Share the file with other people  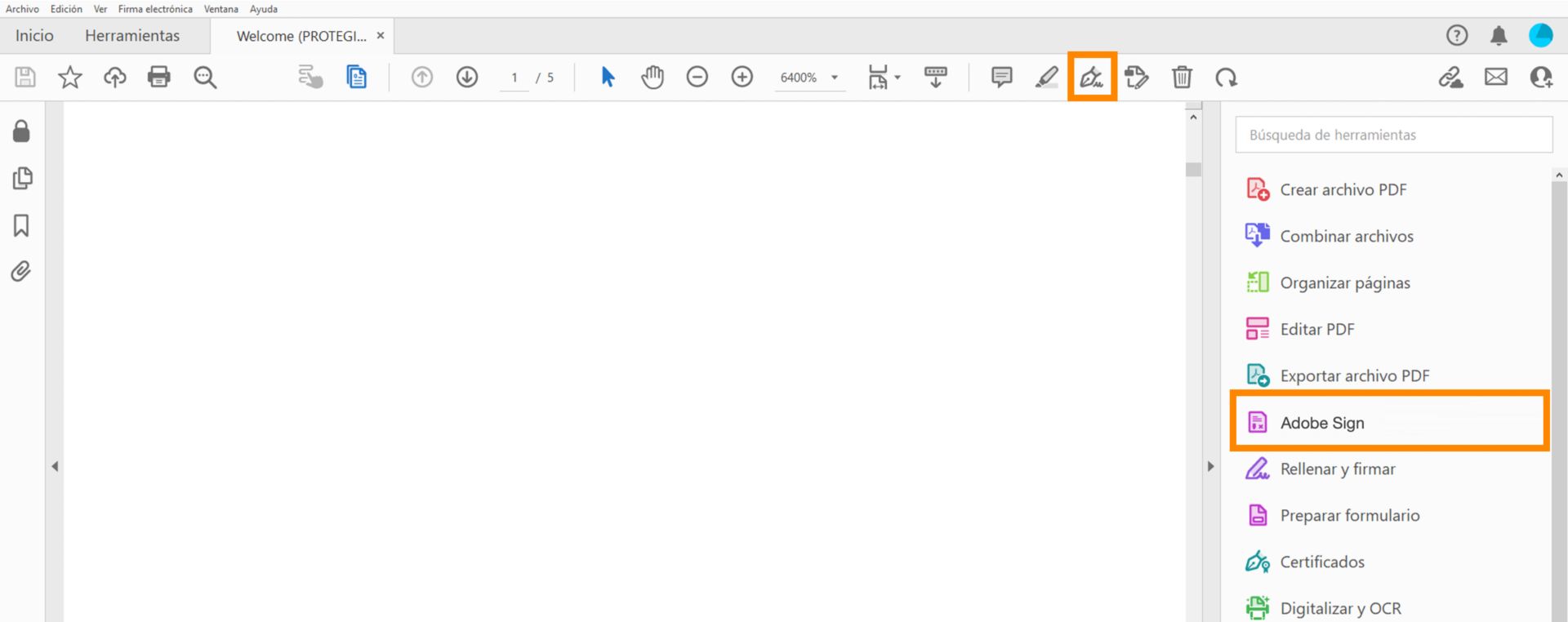[x=1541, y=78]
